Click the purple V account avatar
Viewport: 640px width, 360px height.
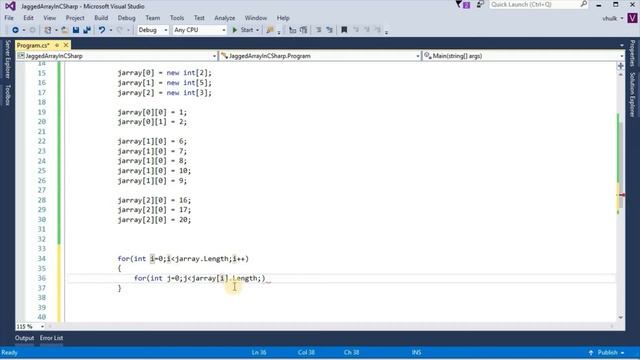632,18
